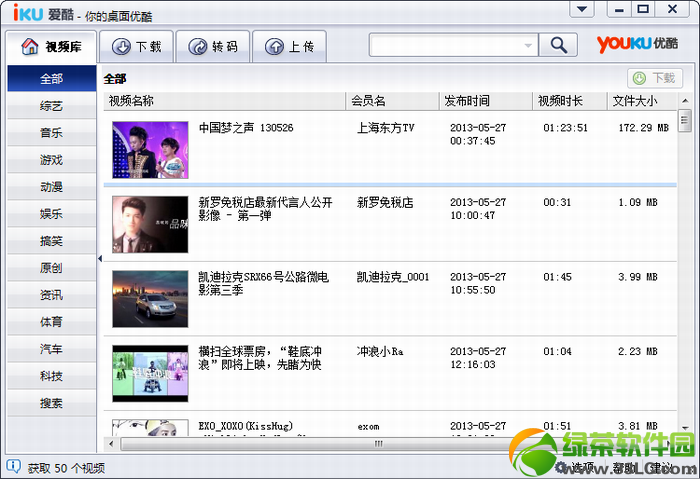
Task: Click the title 横扫全球票房 鞋底冲浪
Action: 260,358
